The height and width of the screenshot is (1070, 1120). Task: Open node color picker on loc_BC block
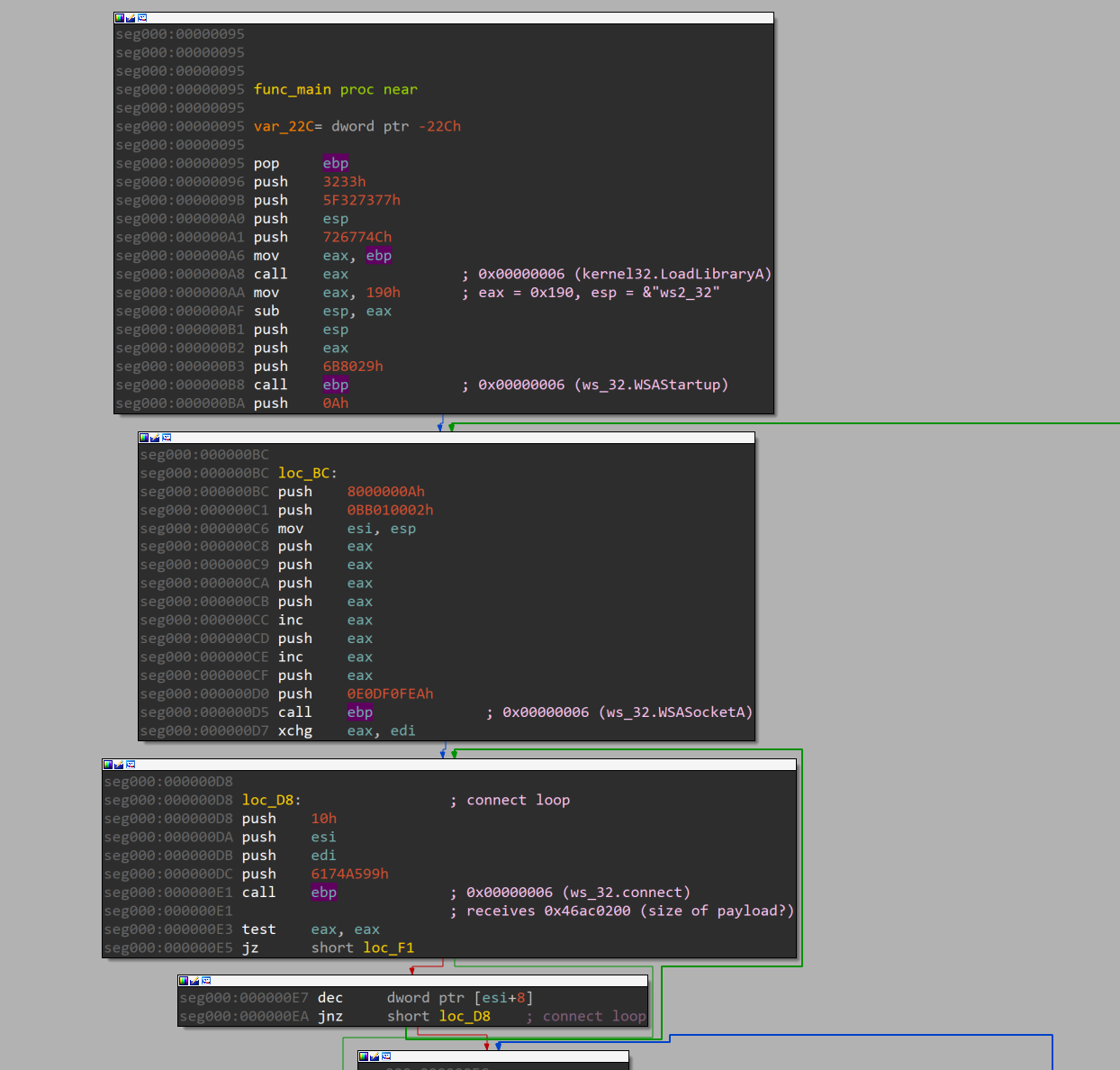144,438
